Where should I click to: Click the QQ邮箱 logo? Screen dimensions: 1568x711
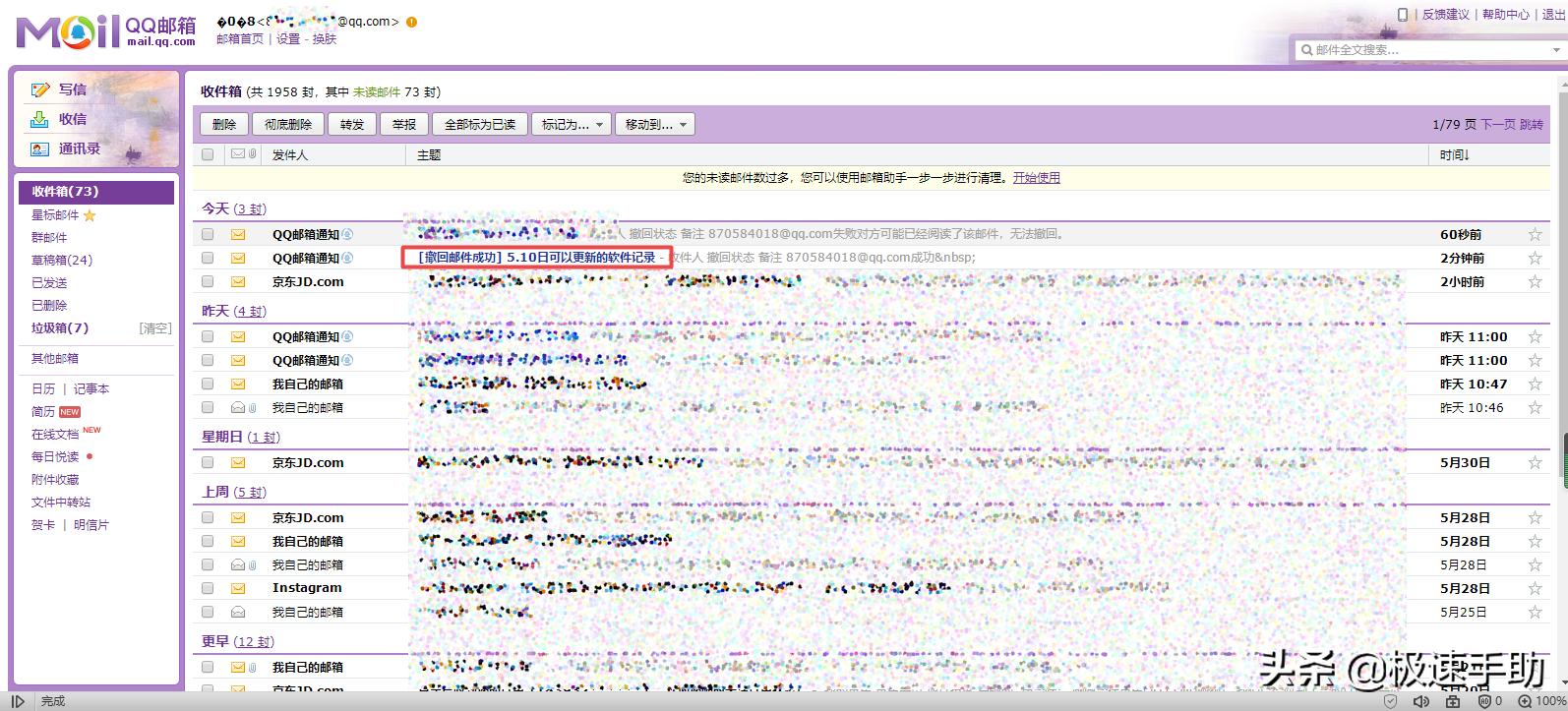[x=106, y=31]
